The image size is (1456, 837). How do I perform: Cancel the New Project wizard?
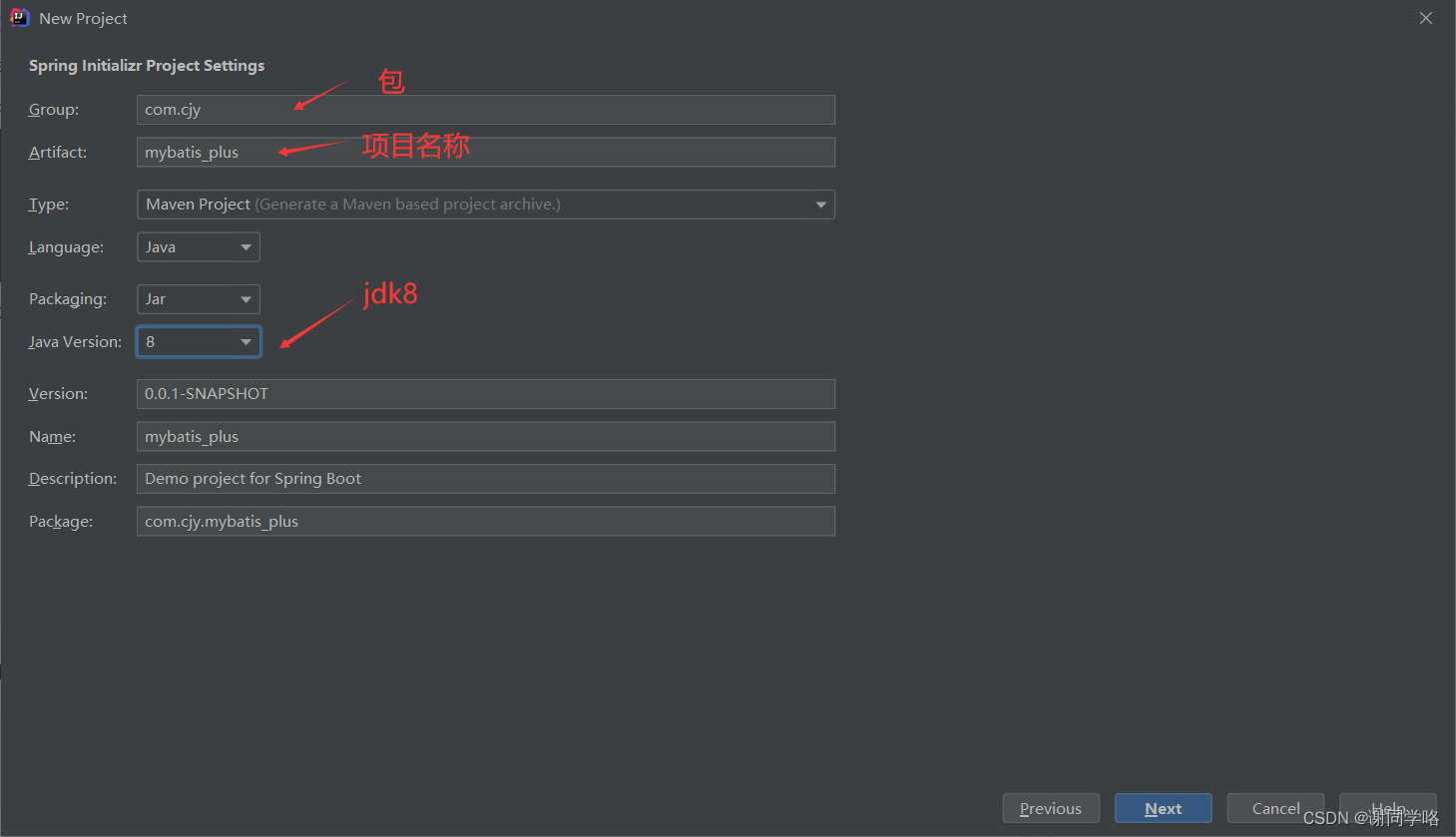pyautogui.click(x=1275, y=809)
